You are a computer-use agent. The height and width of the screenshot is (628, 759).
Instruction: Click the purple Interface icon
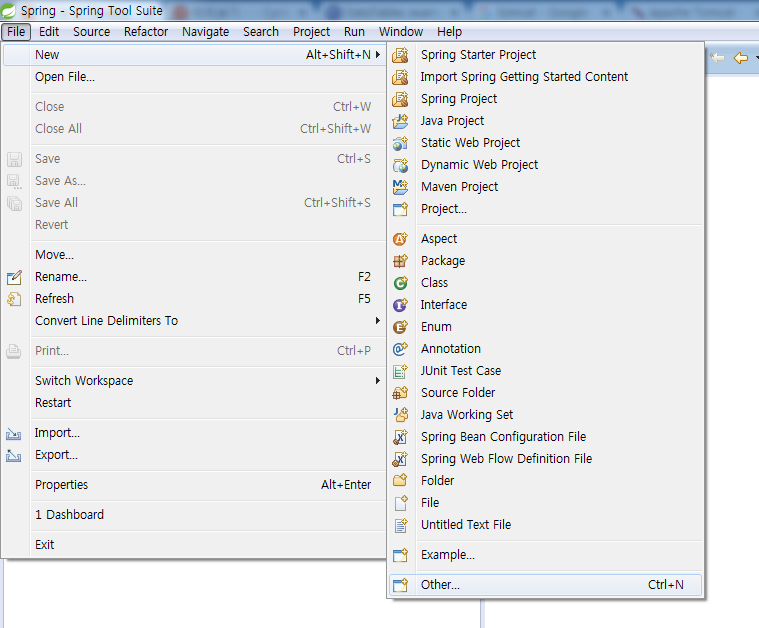click(x=400, y=305)
